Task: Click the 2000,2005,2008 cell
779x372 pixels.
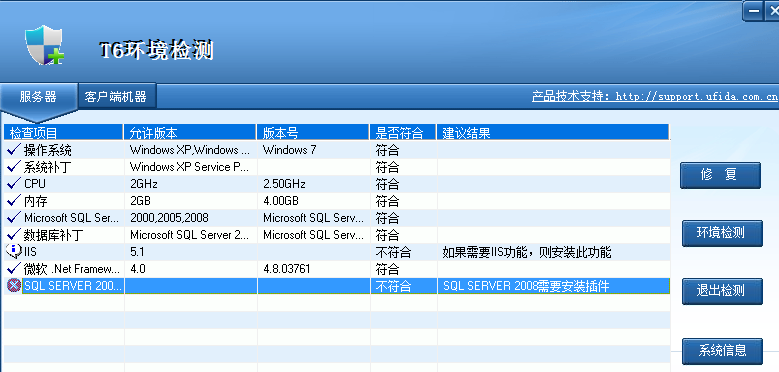Action: pos(169,218)
